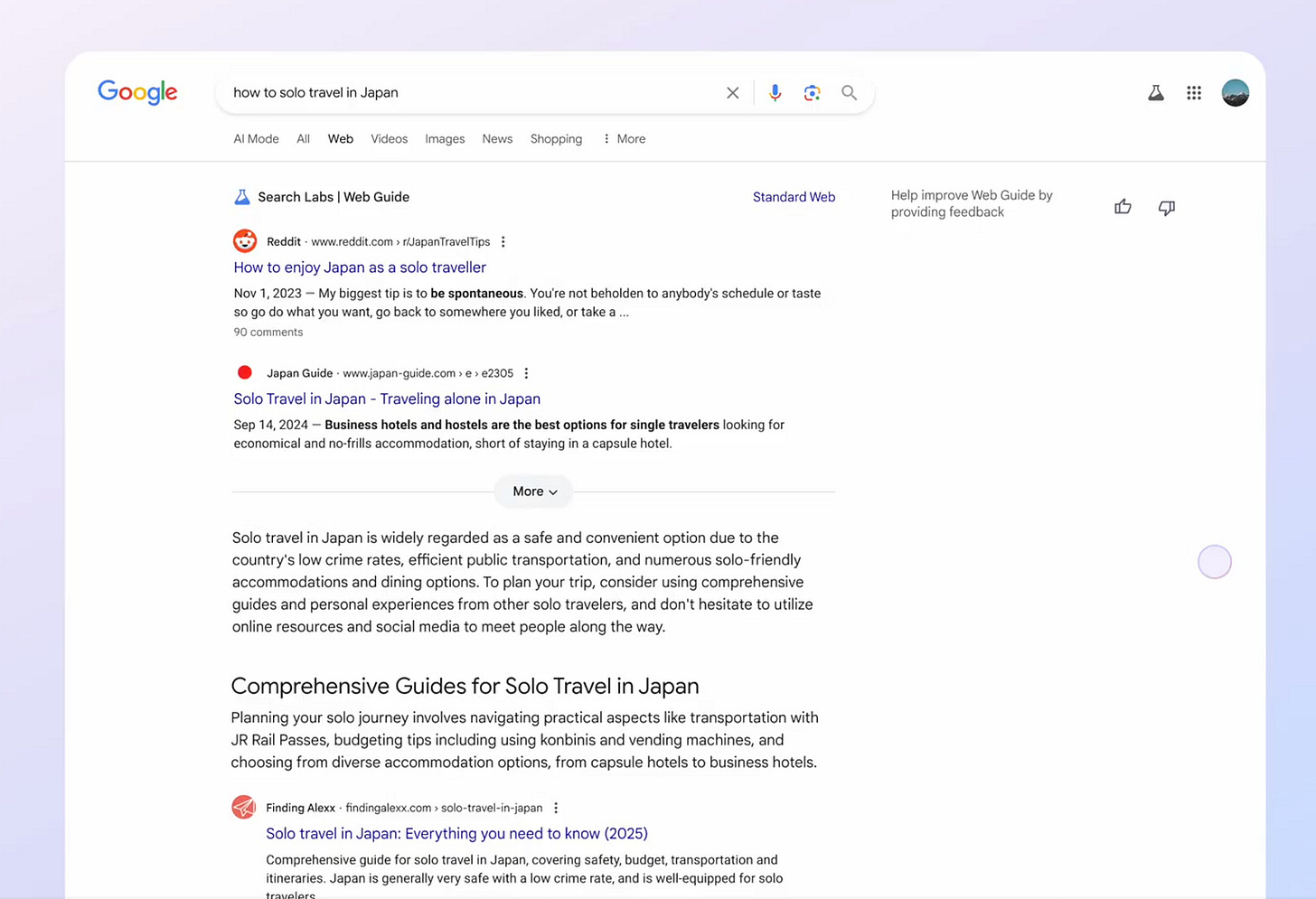Open the Google account profile avatar
This screenshot has height=899, width=1316.
pyautogui.click(x=1235, y=92)
